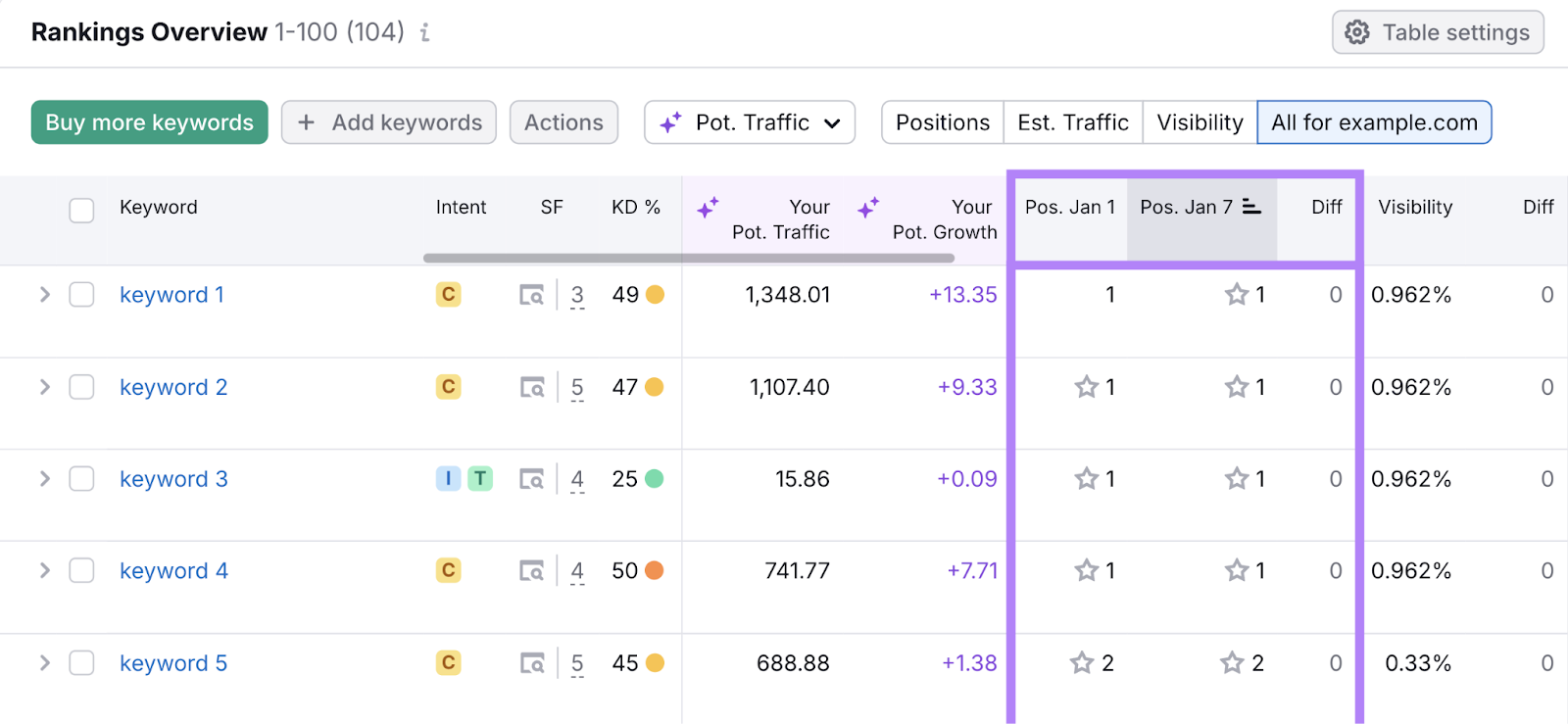Switch to the Positions tab
The width and height of the screenshot is (1568, 724).
point(942,122)
